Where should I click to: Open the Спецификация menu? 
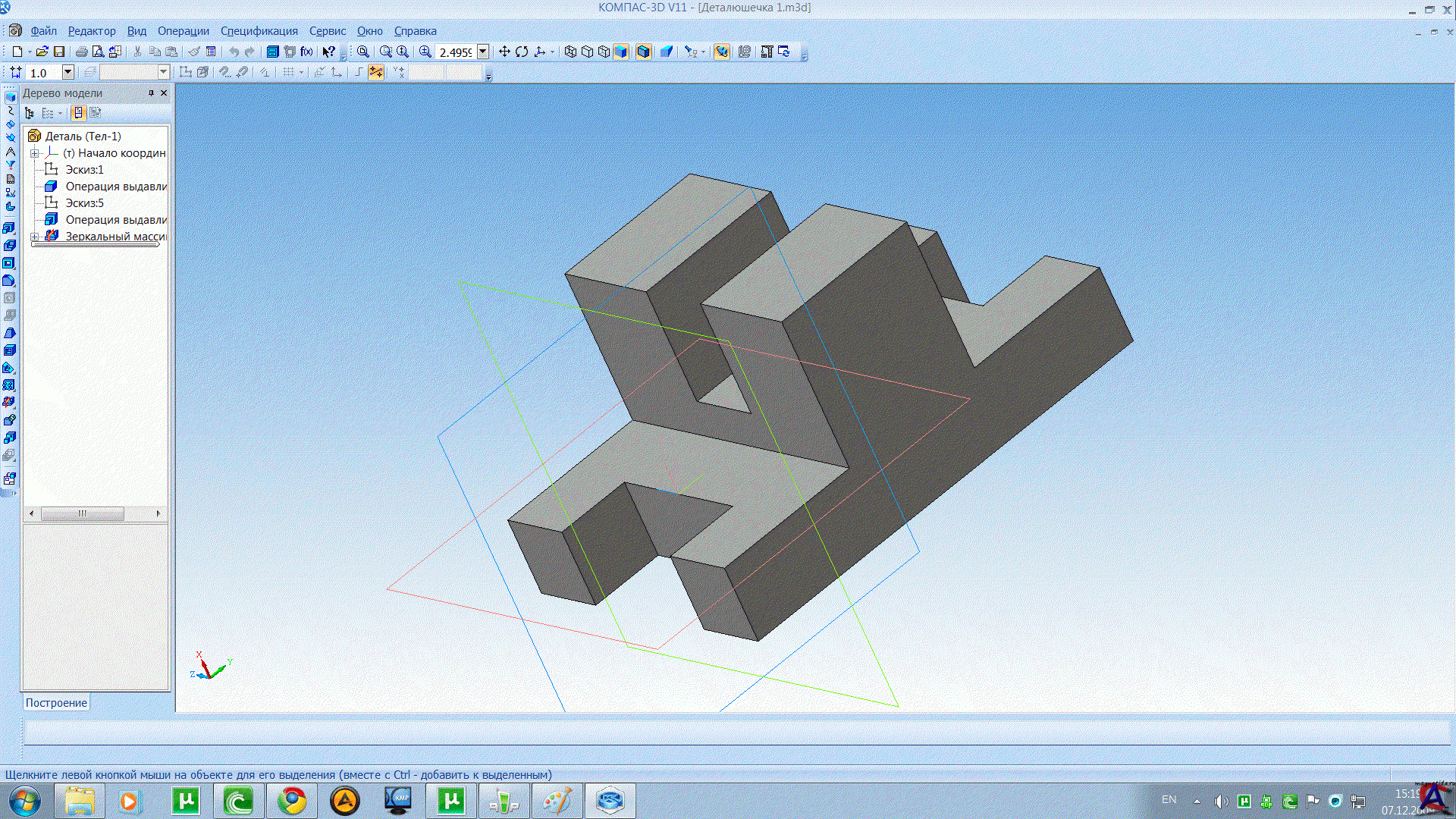259,31
